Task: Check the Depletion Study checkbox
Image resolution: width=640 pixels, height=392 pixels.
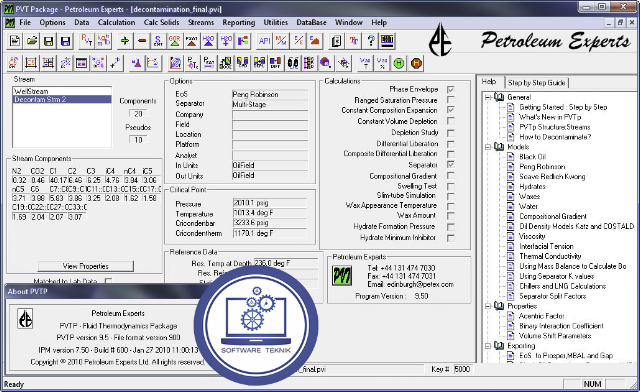Action: pos(451,133)
